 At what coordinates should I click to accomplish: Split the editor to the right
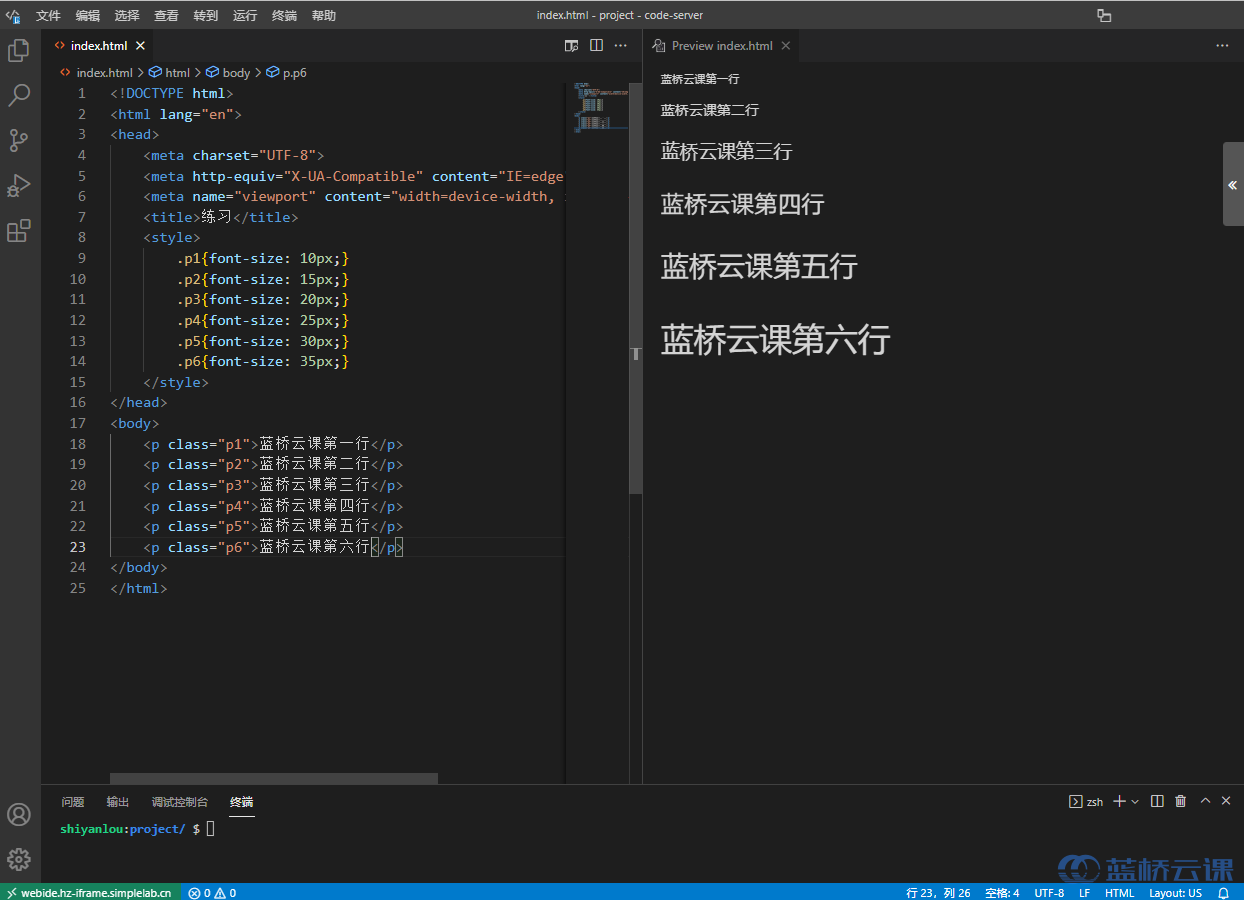pos(596,46)
